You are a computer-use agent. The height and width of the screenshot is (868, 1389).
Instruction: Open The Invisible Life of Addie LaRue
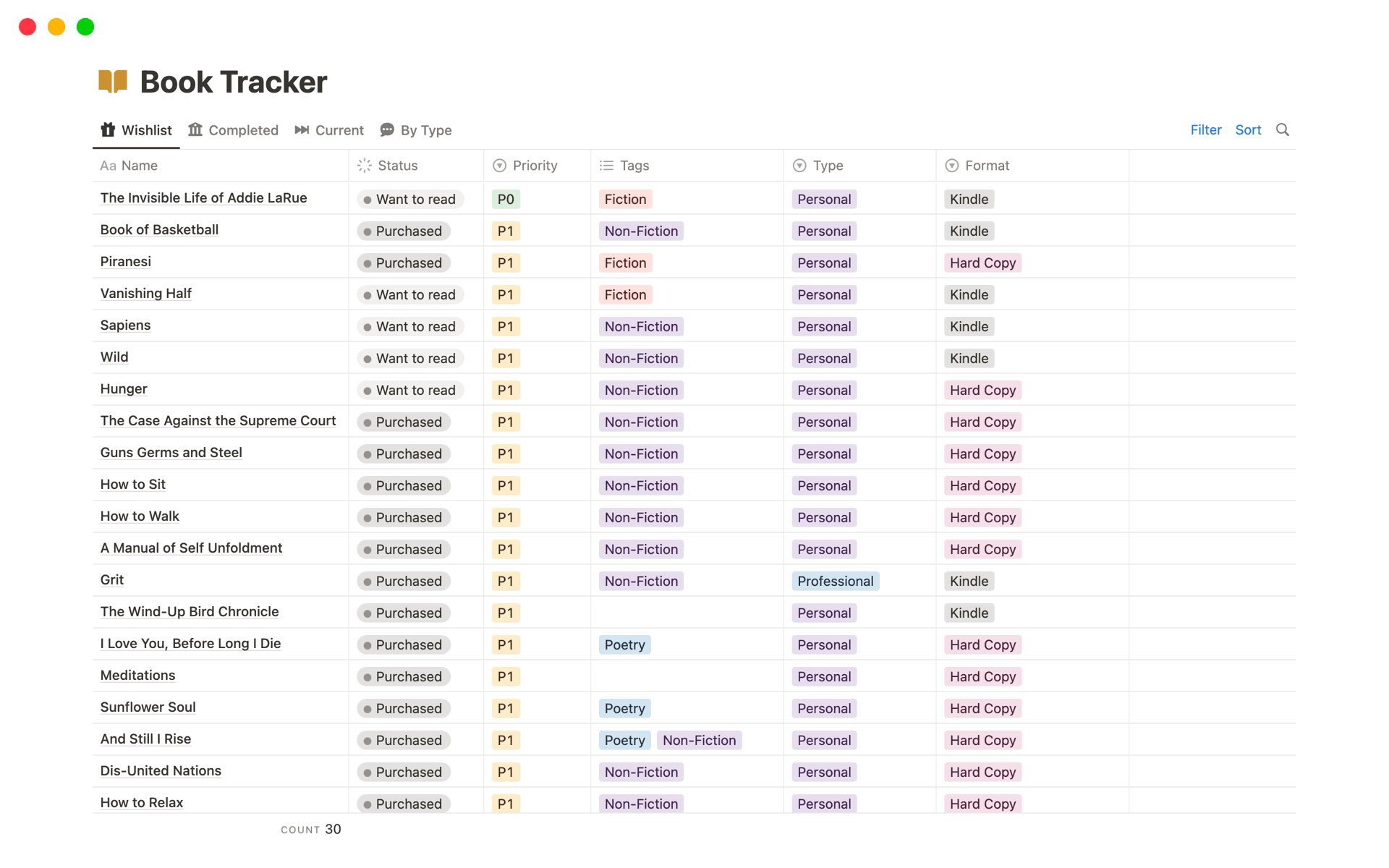(203, 197)
